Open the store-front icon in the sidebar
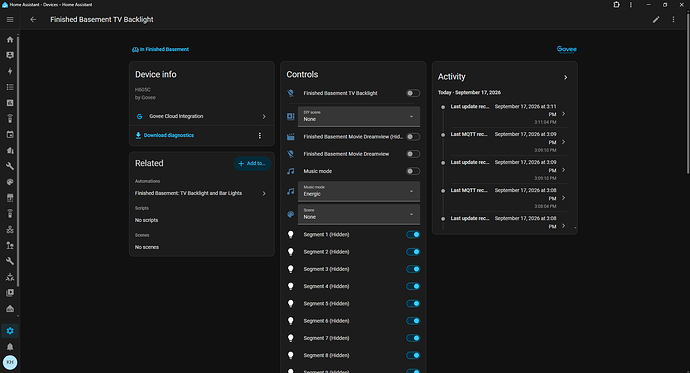Screen dimensions: 690x373 coord(10,198)
